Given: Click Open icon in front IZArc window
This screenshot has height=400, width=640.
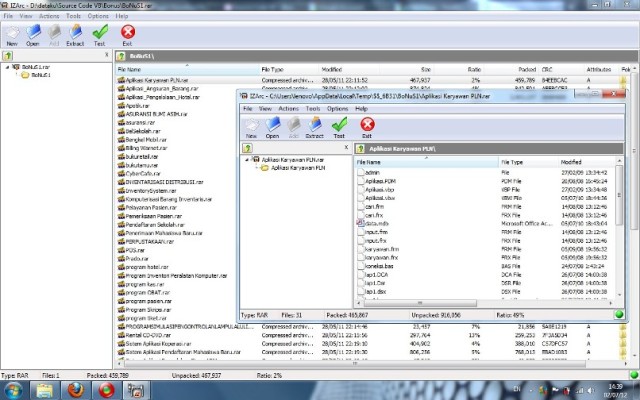Looking at the screenshot, I should pos(273,127).
